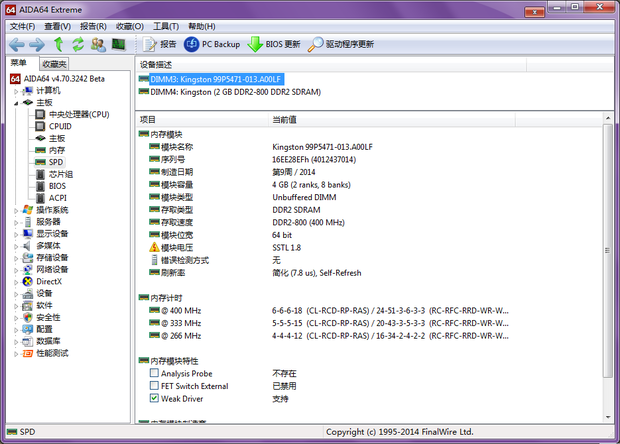The image size is (620, 444).
Task: Open the 报告(R) menu
Action: pos(93,26)
